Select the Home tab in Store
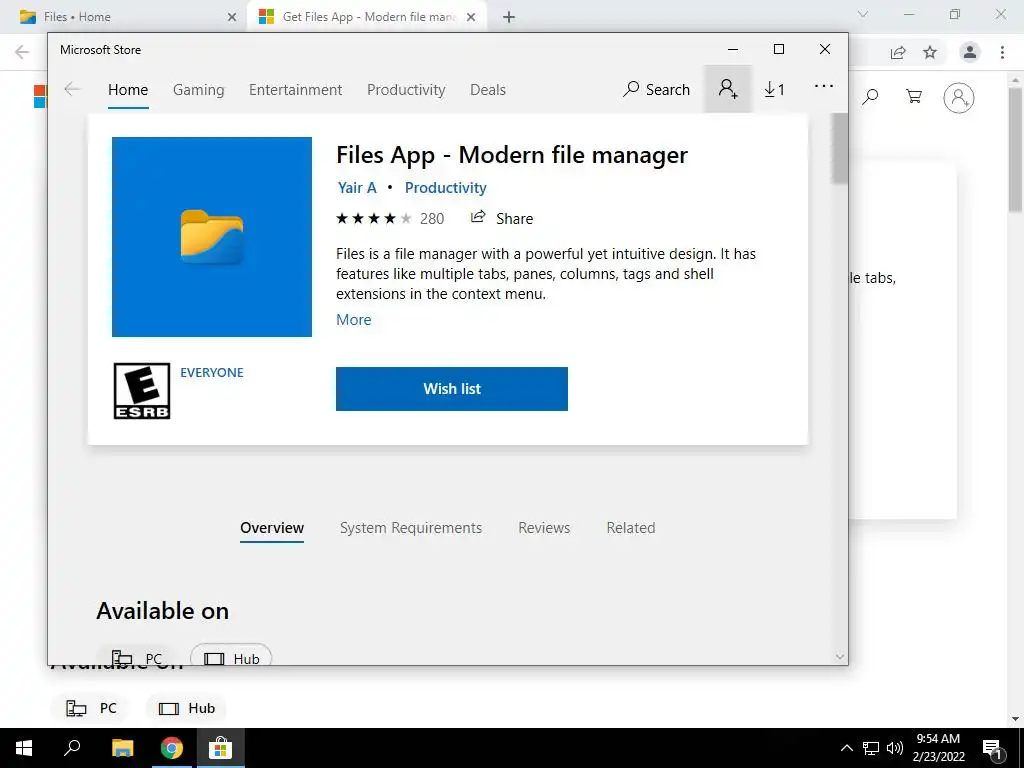 tap(128, 90)
